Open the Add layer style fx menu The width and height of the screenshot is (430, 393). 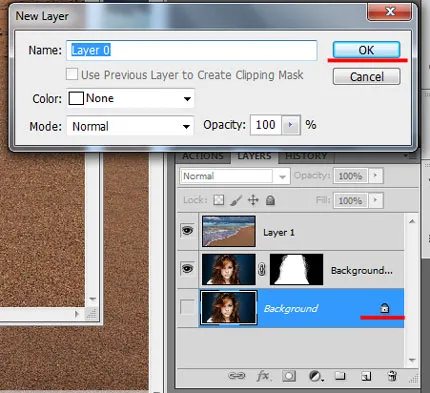click(263, 376)
